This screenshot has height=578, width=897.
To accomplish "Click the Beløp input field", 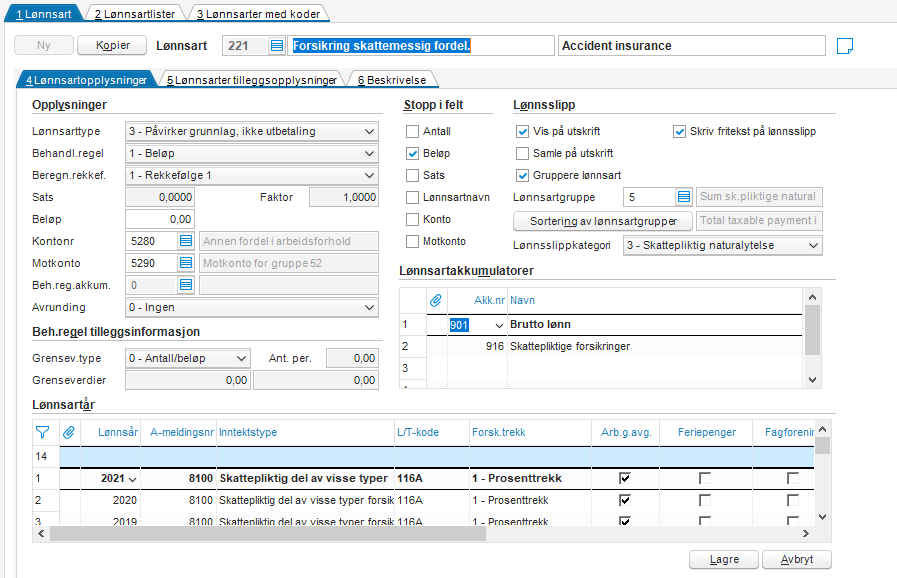I will 159,219.
